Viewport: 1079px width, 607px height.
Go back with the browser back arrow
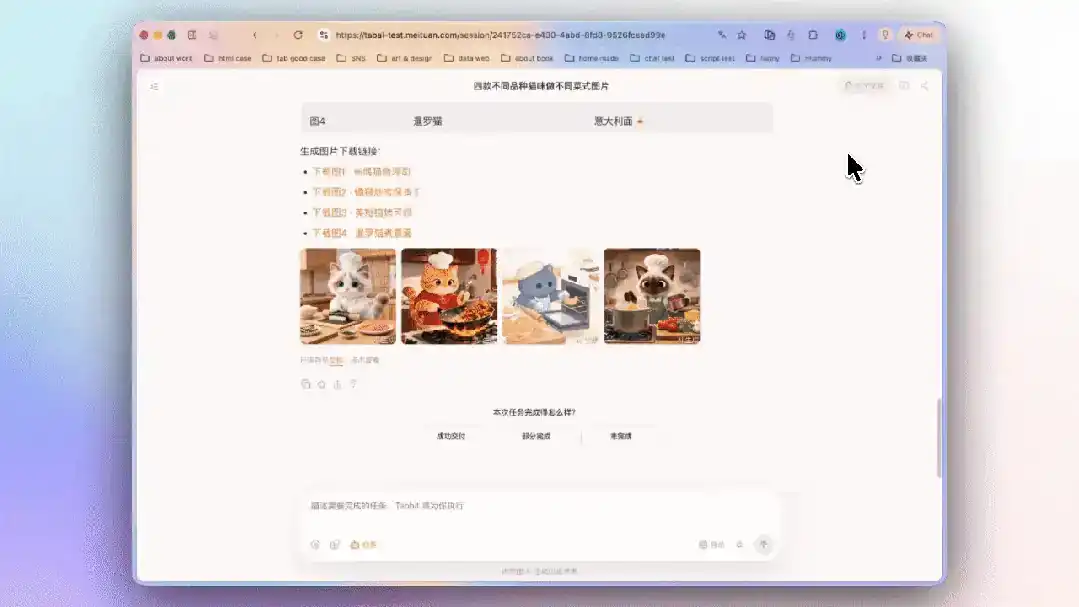[x=255, y=35]
